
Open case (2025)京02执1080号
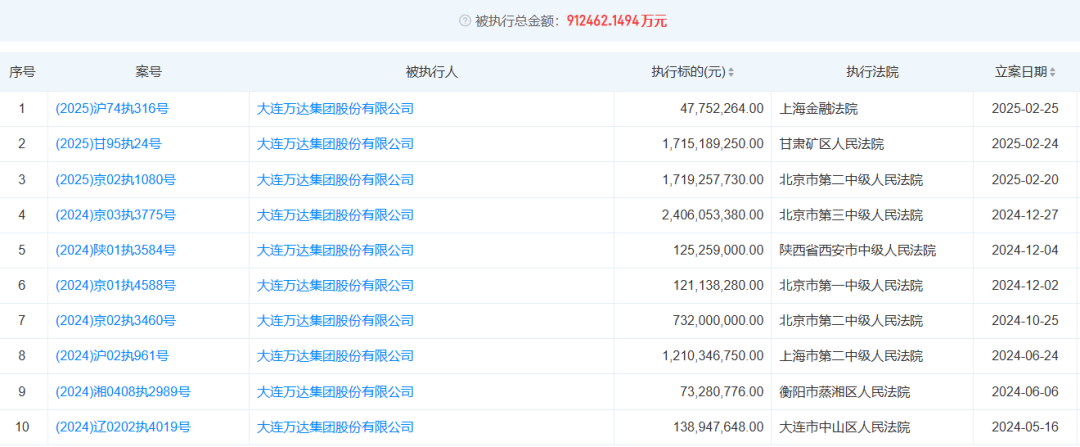coord(115,180)
